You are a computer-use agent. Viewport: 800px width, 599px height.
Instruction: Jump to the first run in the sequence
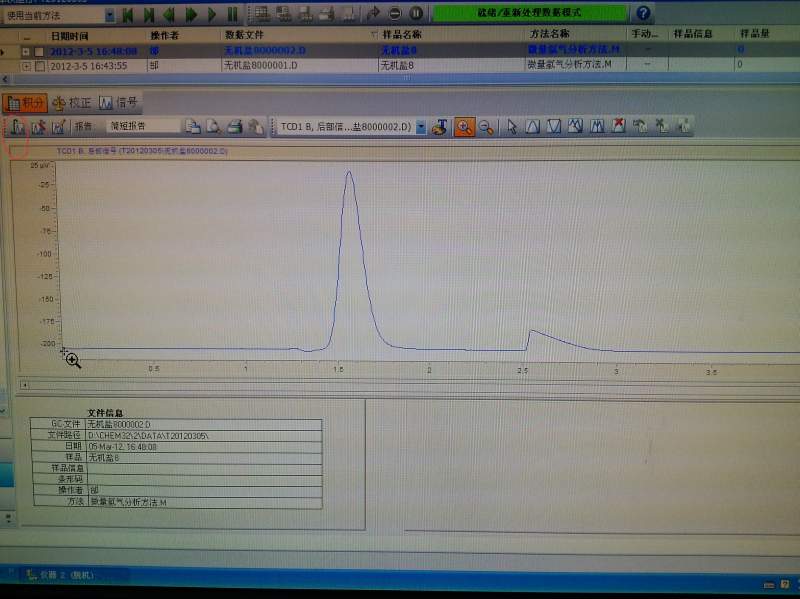tap(128, 15)
